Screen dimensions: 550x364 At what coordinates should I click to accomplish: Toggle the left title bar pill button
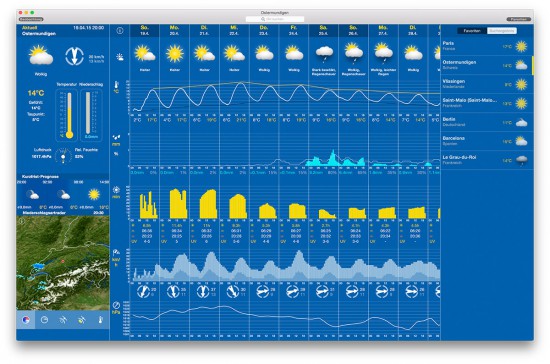tap(31, 19)
